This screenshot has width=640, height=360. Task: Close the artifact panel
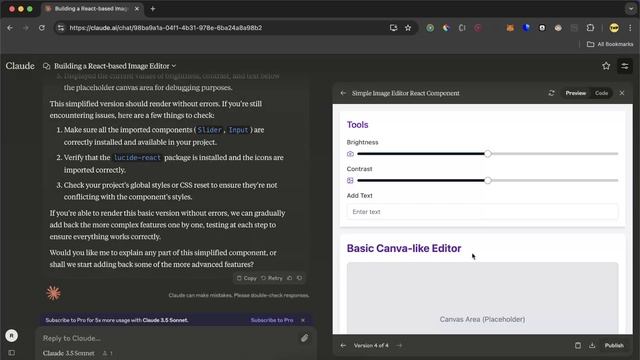(622, 93)
